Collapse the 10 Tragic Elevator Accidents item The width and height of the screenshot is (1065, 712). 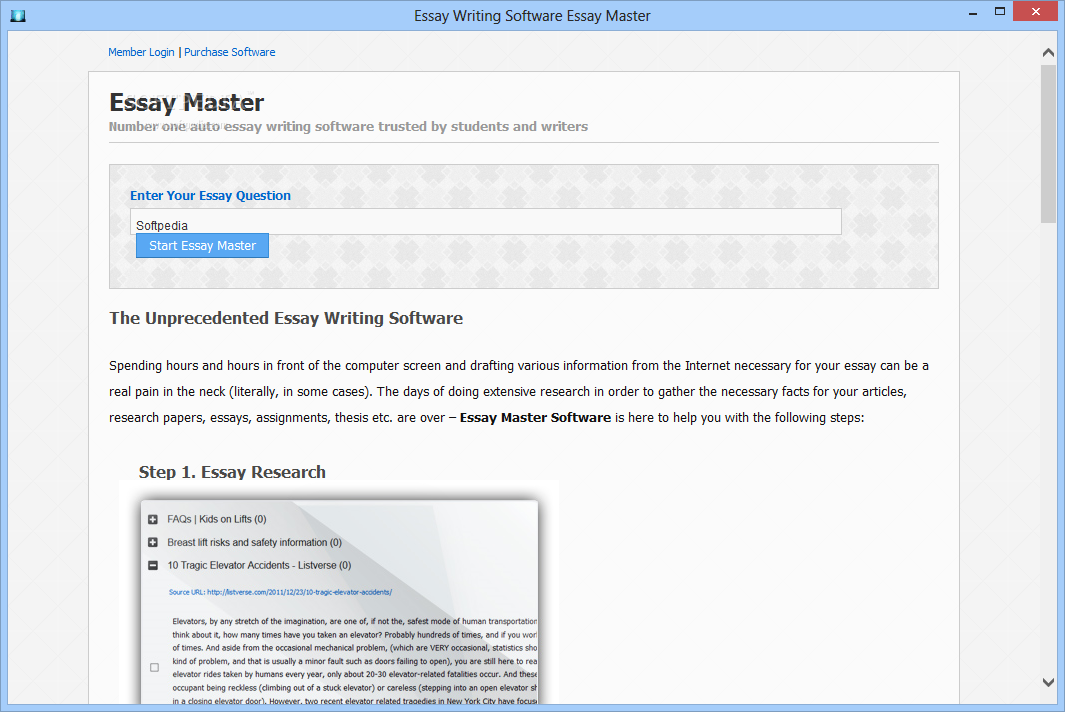click(x=153, y=565)
